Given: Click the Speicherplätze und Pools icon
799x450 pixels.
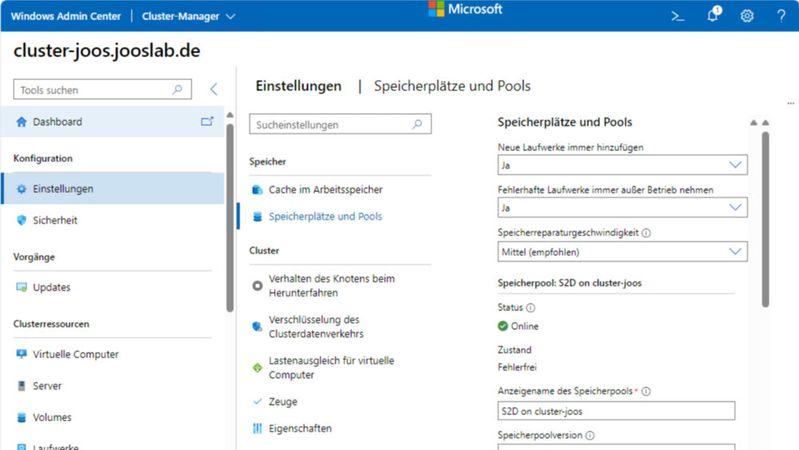Looking at the screenshot, I should [x=257, y=217].
